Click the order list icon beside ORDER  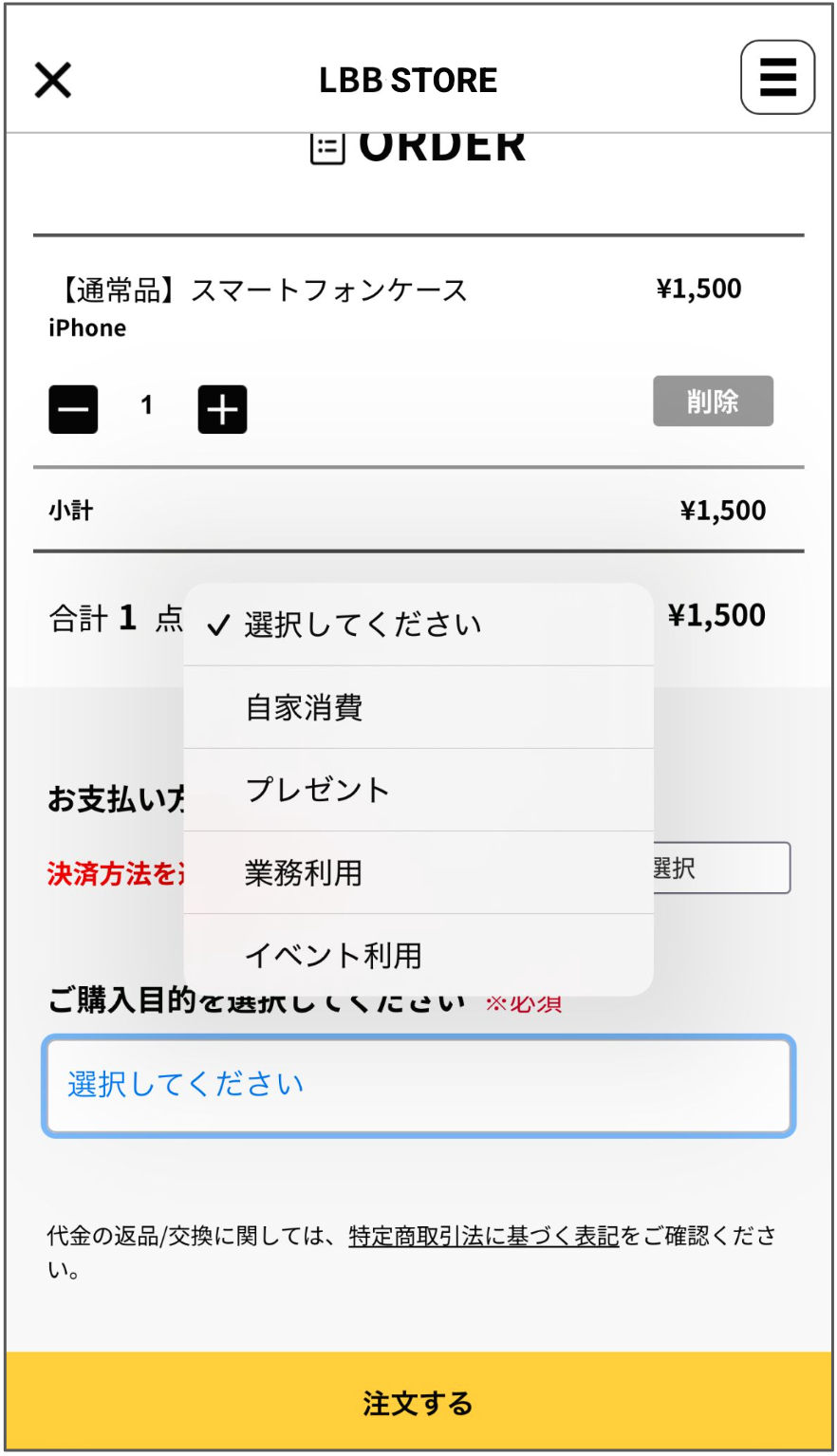pyautogui.click(x=327, y=148)
